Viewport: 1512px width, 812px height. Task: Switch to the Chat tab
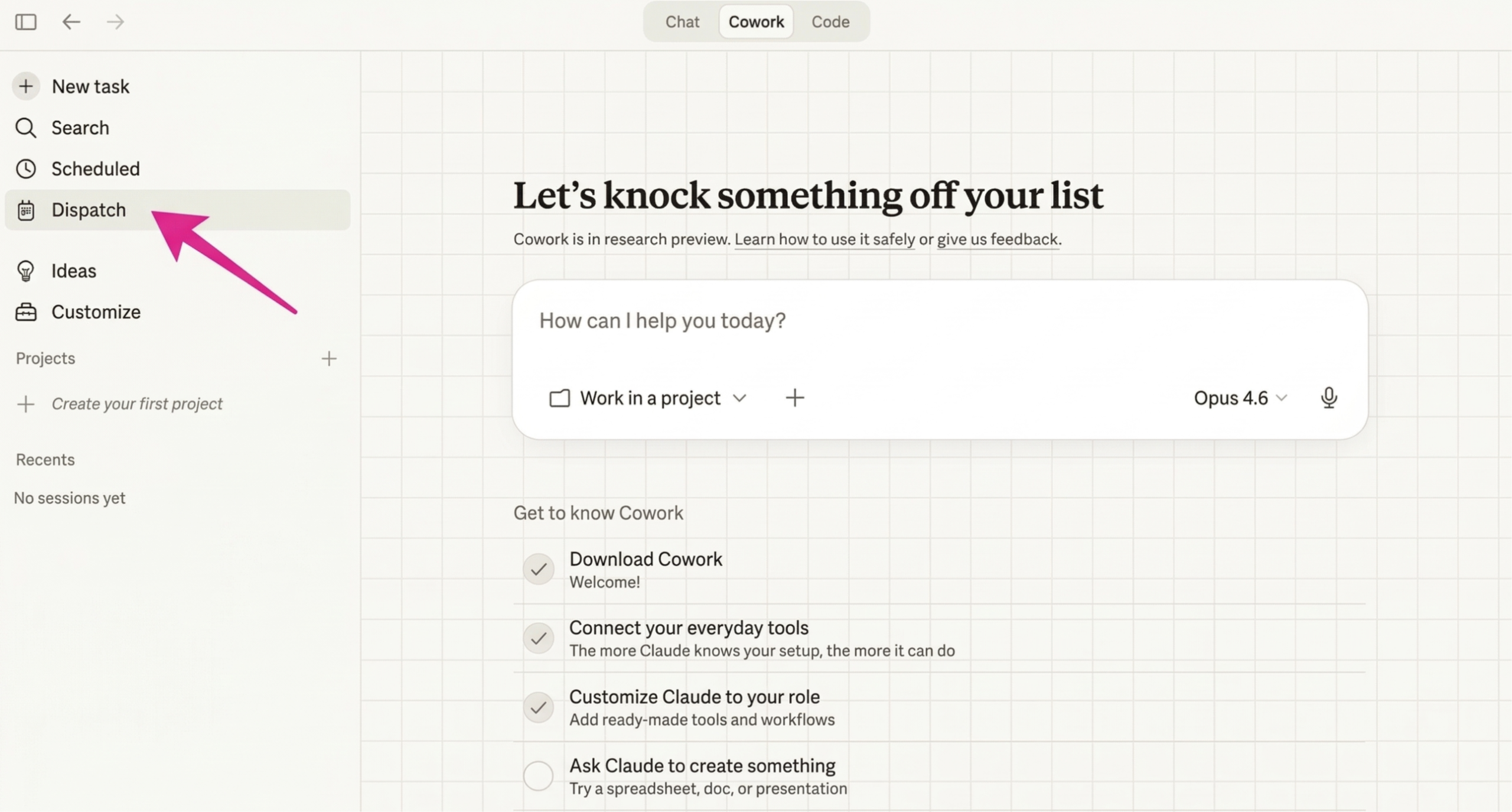pos(682,22)
